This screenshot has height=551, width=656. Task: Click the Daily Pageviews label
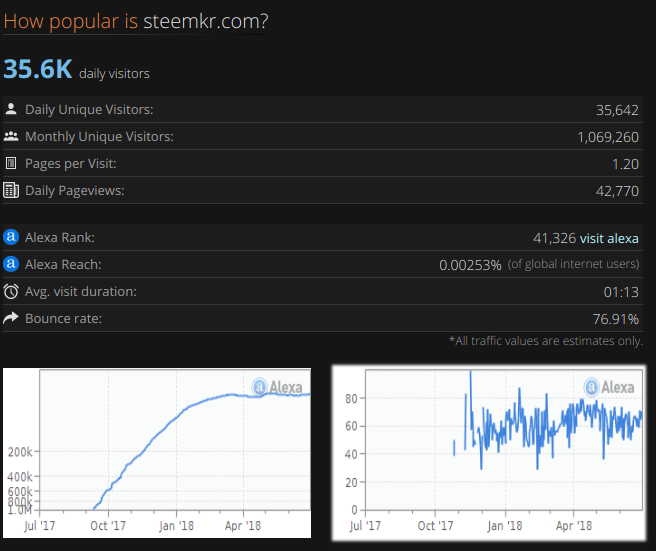[74, 190]
